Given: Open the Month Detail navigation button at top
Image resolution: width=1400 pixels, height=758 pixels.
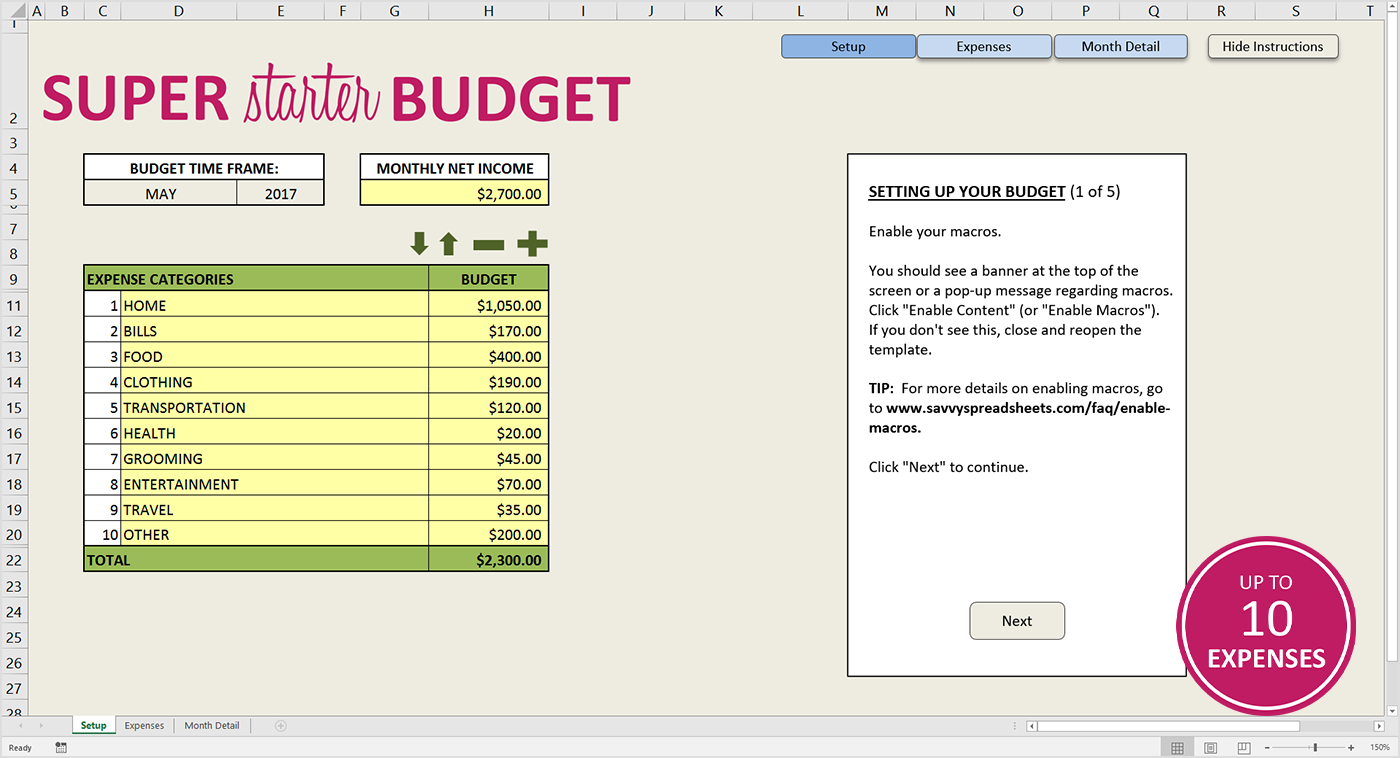Looking at the screenshot, I should [1120, 46].
